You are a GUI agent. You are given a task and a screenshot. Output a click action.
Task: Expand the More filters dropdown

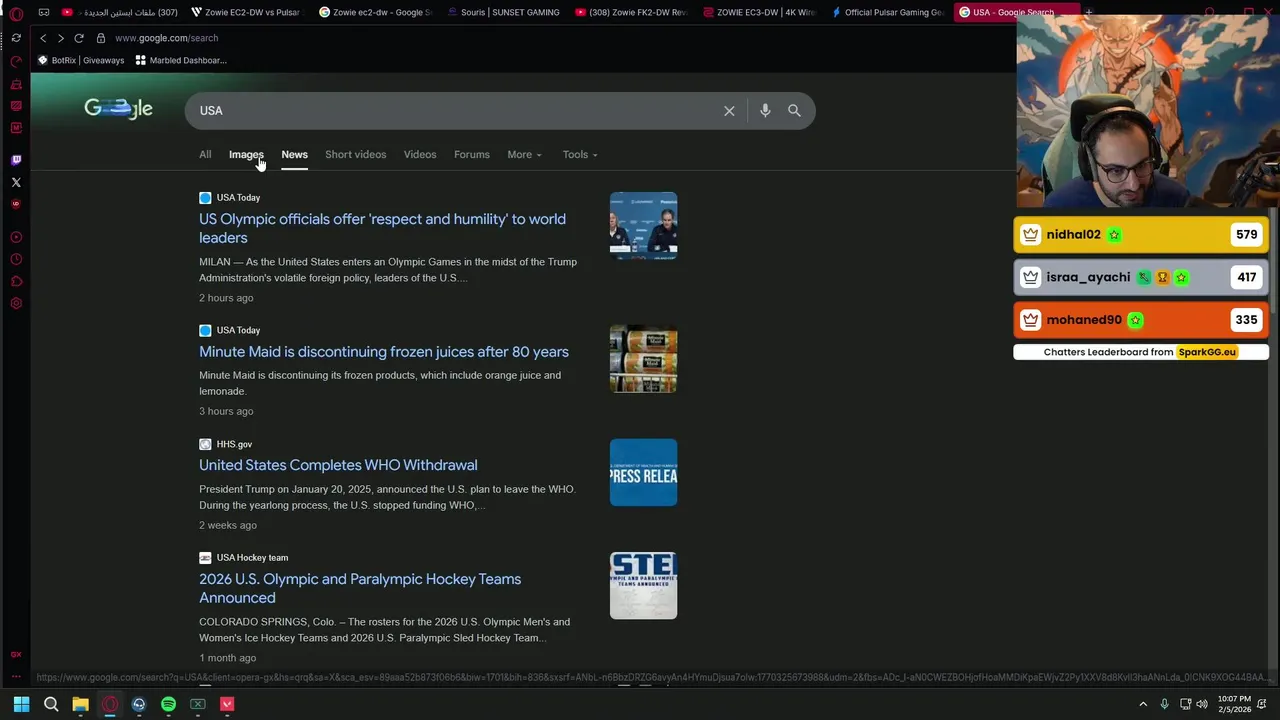tap(524, 155)
